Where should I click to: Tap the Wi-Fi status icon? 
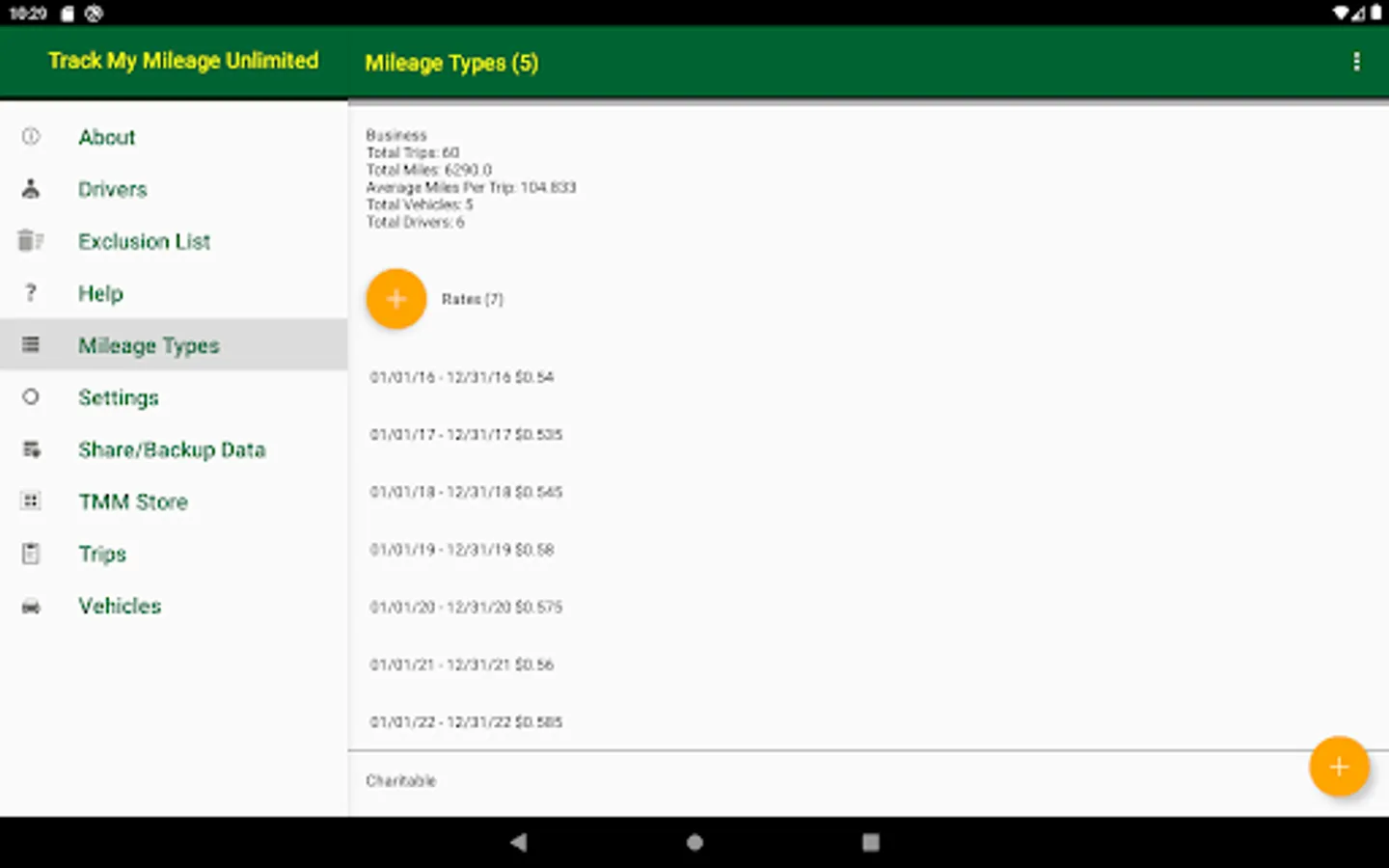click(x=1341, y=14)
